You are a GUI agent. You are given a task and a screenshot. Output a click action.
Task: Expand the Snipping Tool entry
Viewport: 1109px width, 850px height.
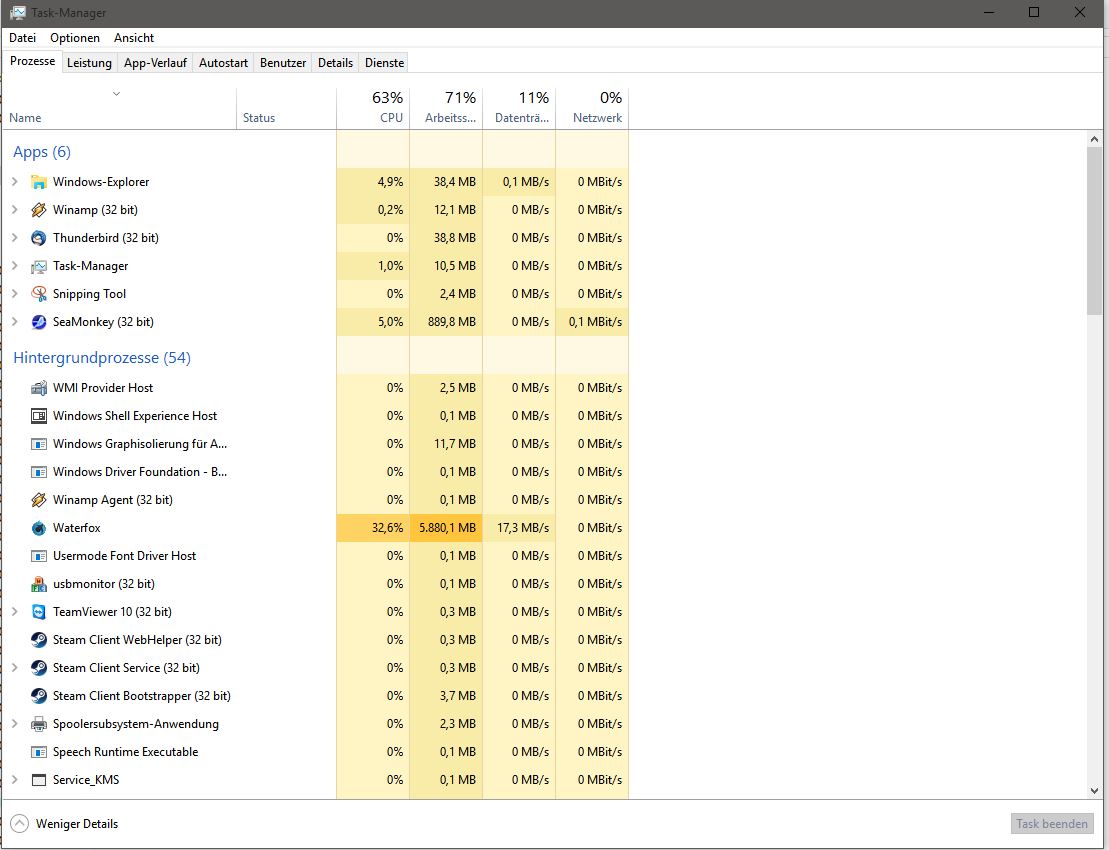(14, 293)
